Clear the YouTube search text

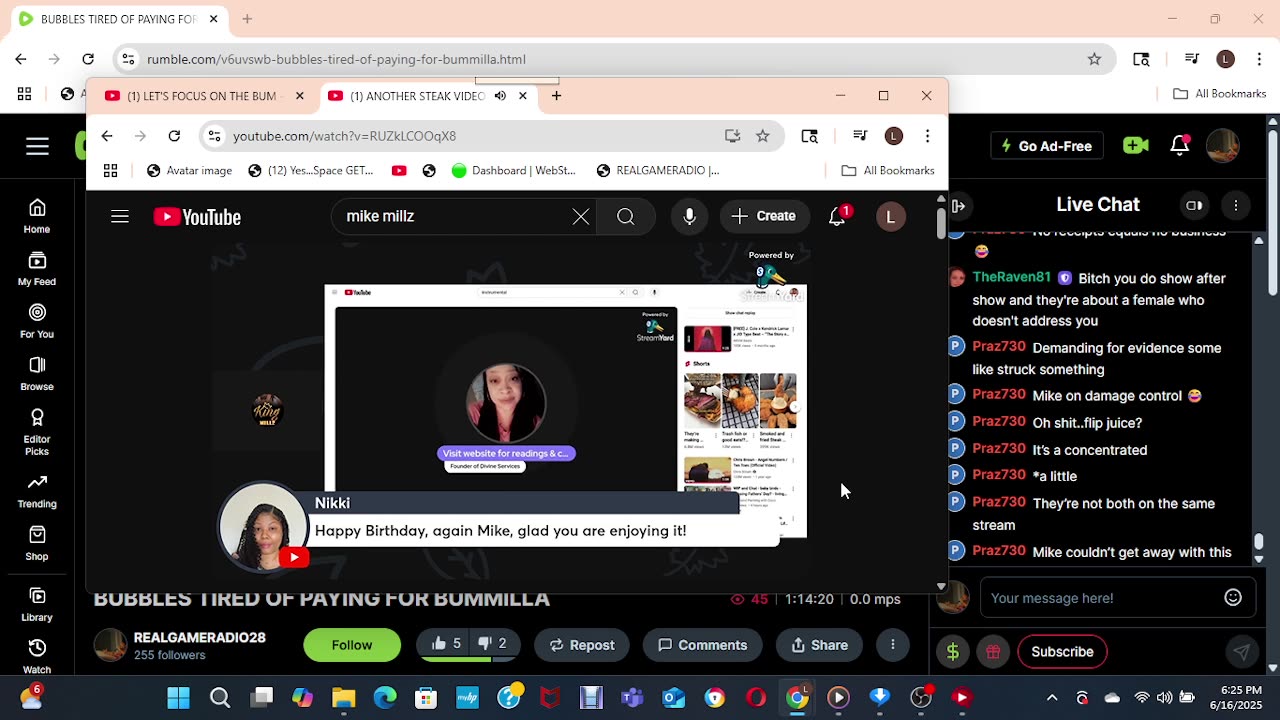click(581, 217)
